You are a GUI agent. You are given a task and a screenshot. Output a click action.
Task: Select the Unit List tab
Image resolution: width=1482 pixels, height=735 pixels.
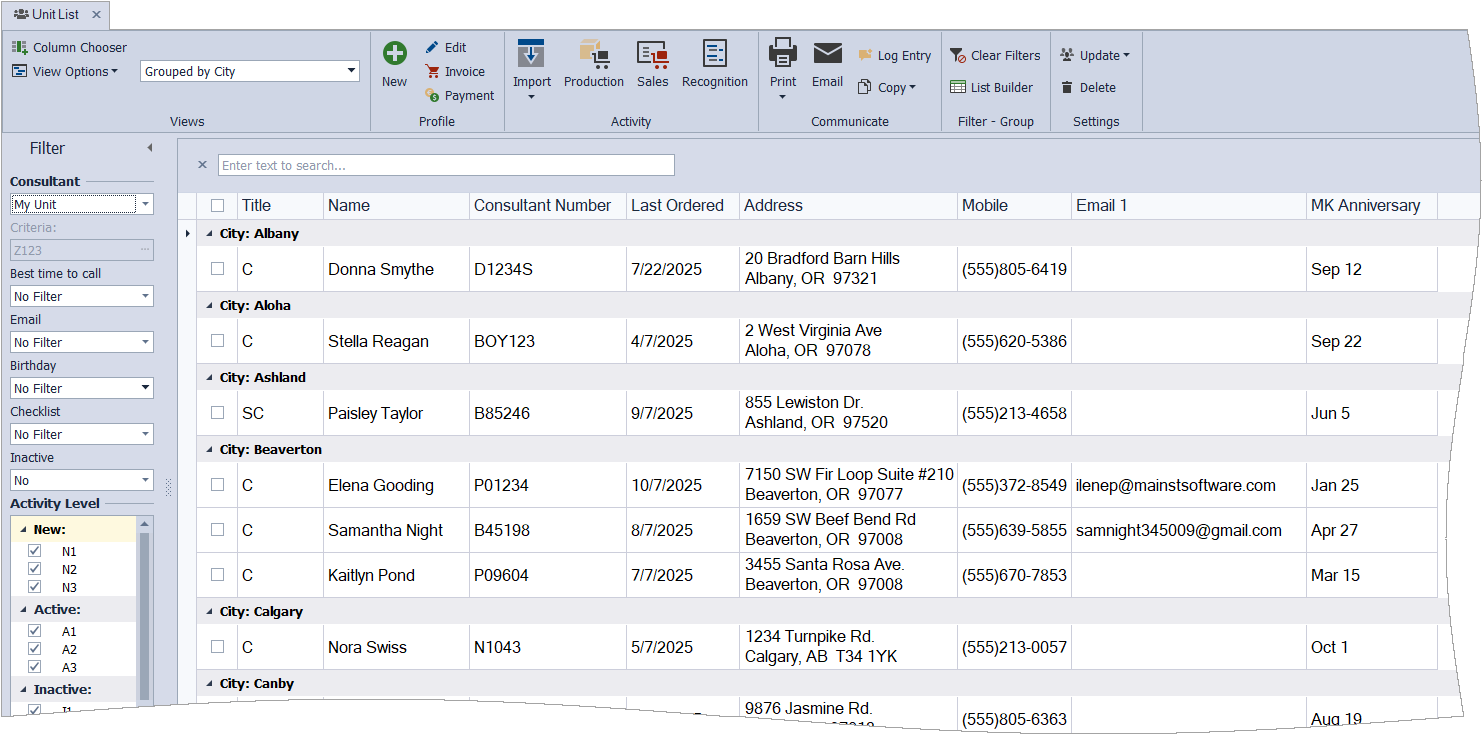(x=55, y=14)
